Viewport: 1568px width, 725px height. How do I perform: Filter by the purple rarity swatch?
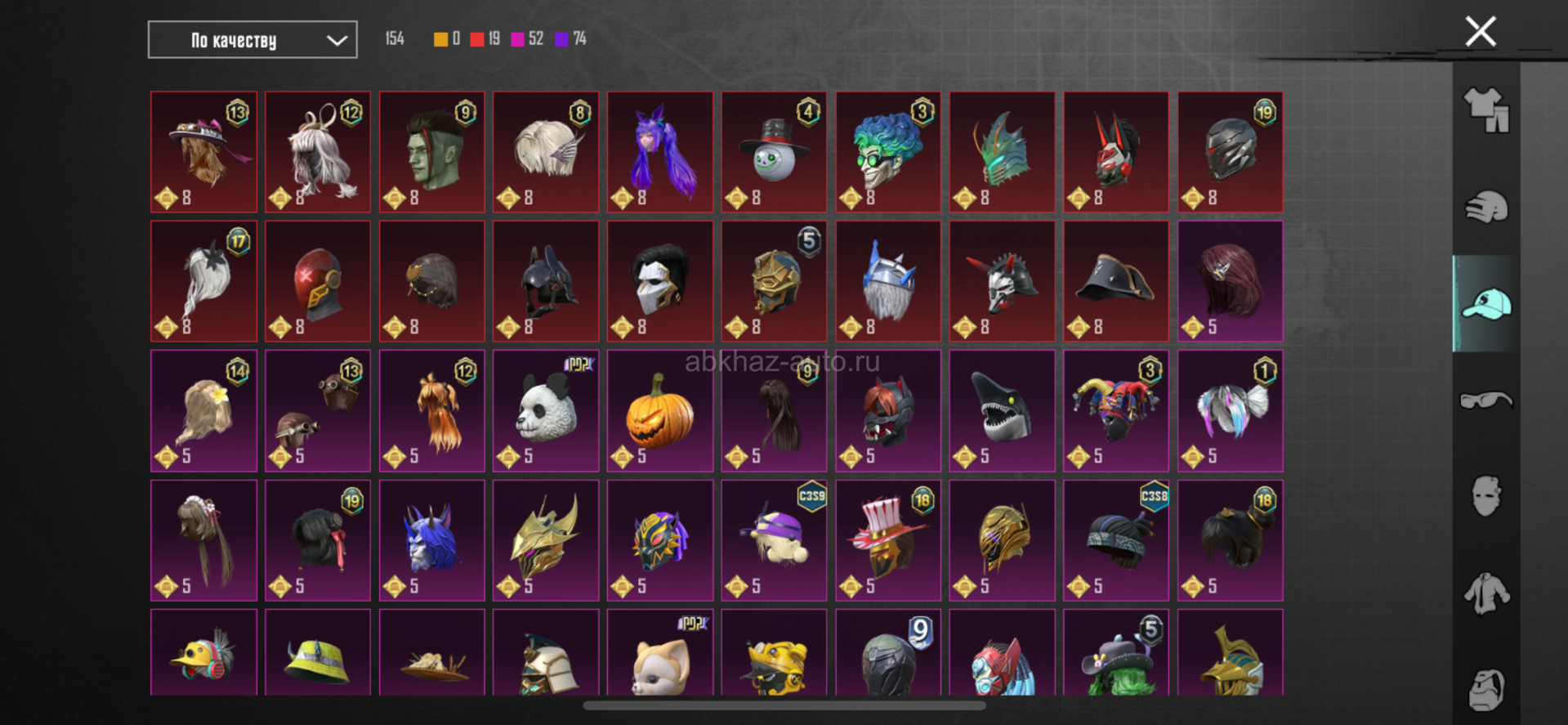[x=561, y=39]
